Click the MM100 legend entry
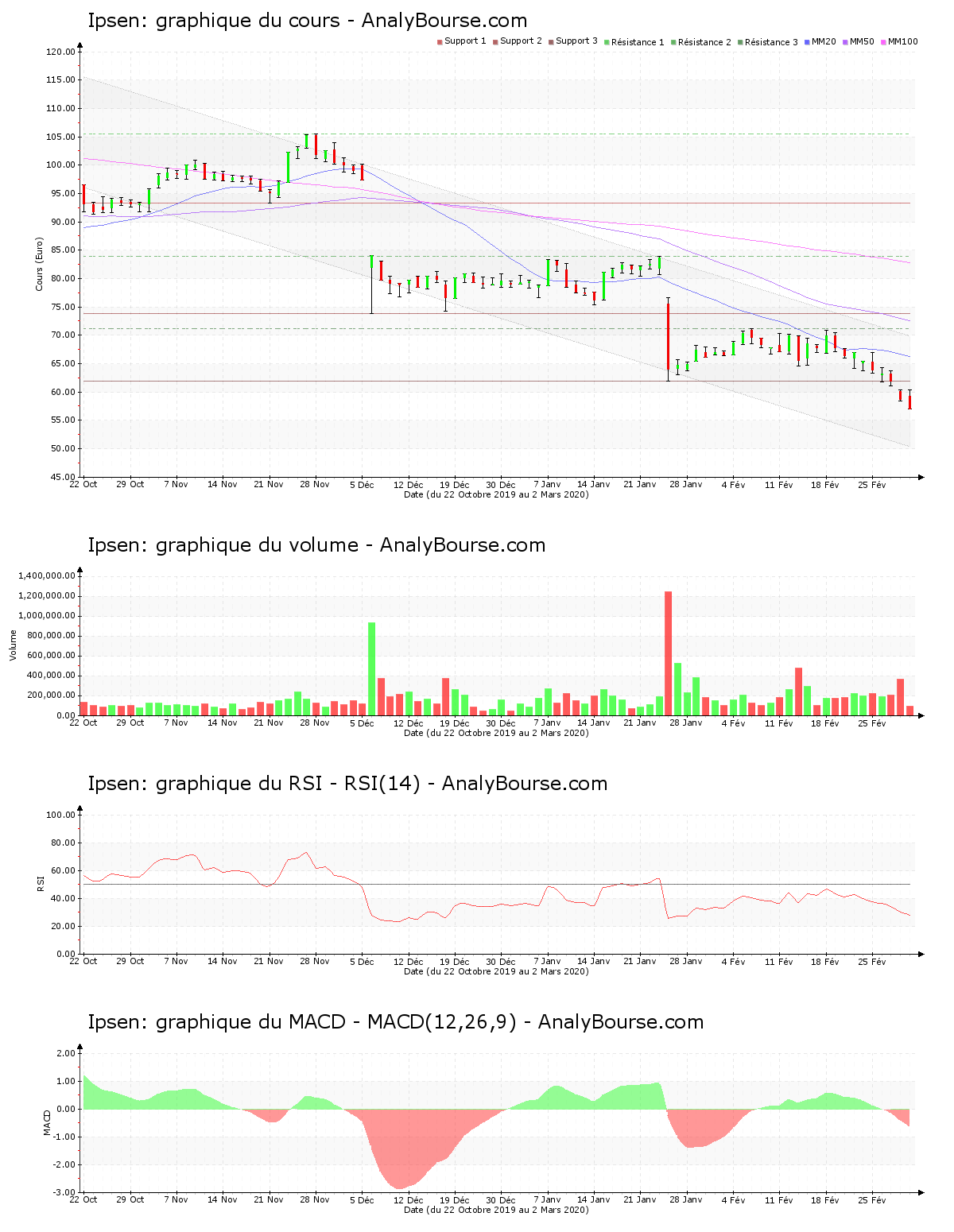The height and width of the screenshot is (1232, 954). (x=899, y=41)
